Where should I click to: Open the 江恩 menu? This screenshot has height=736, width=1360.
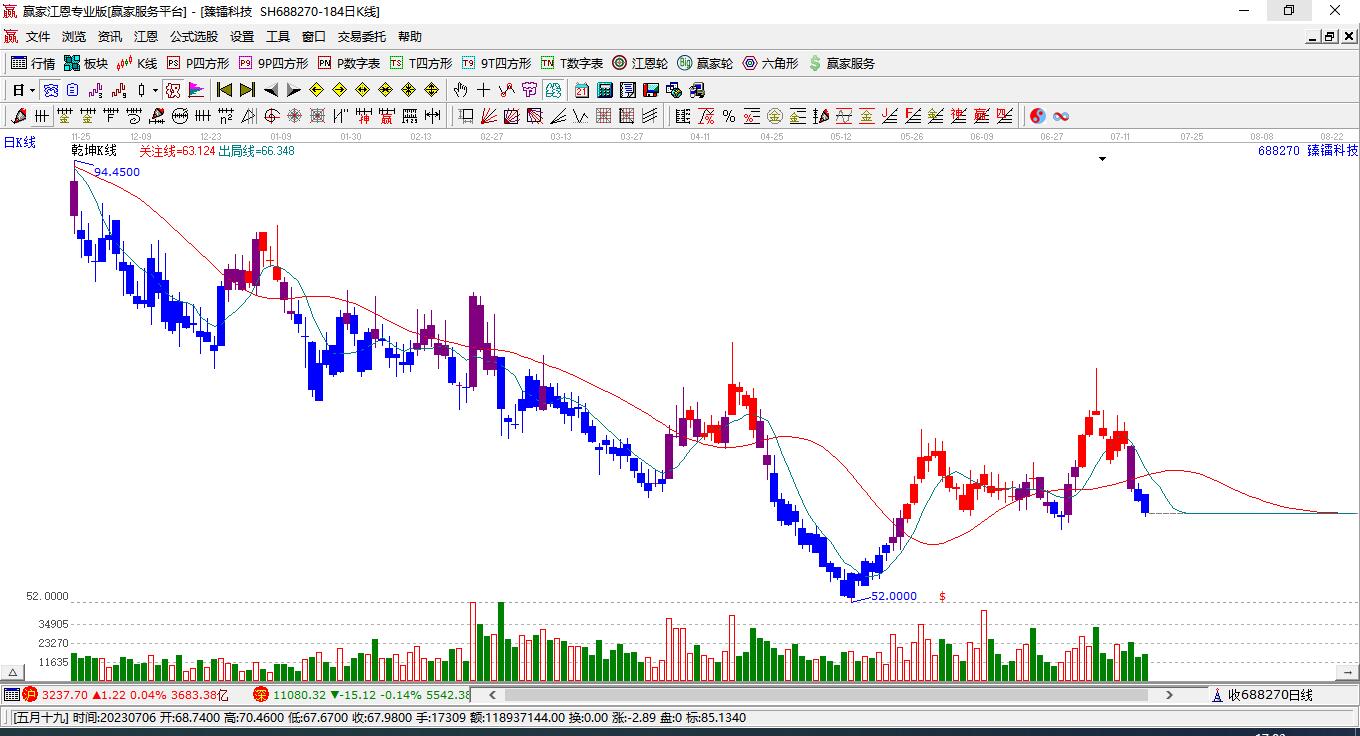tap(146, 37)
